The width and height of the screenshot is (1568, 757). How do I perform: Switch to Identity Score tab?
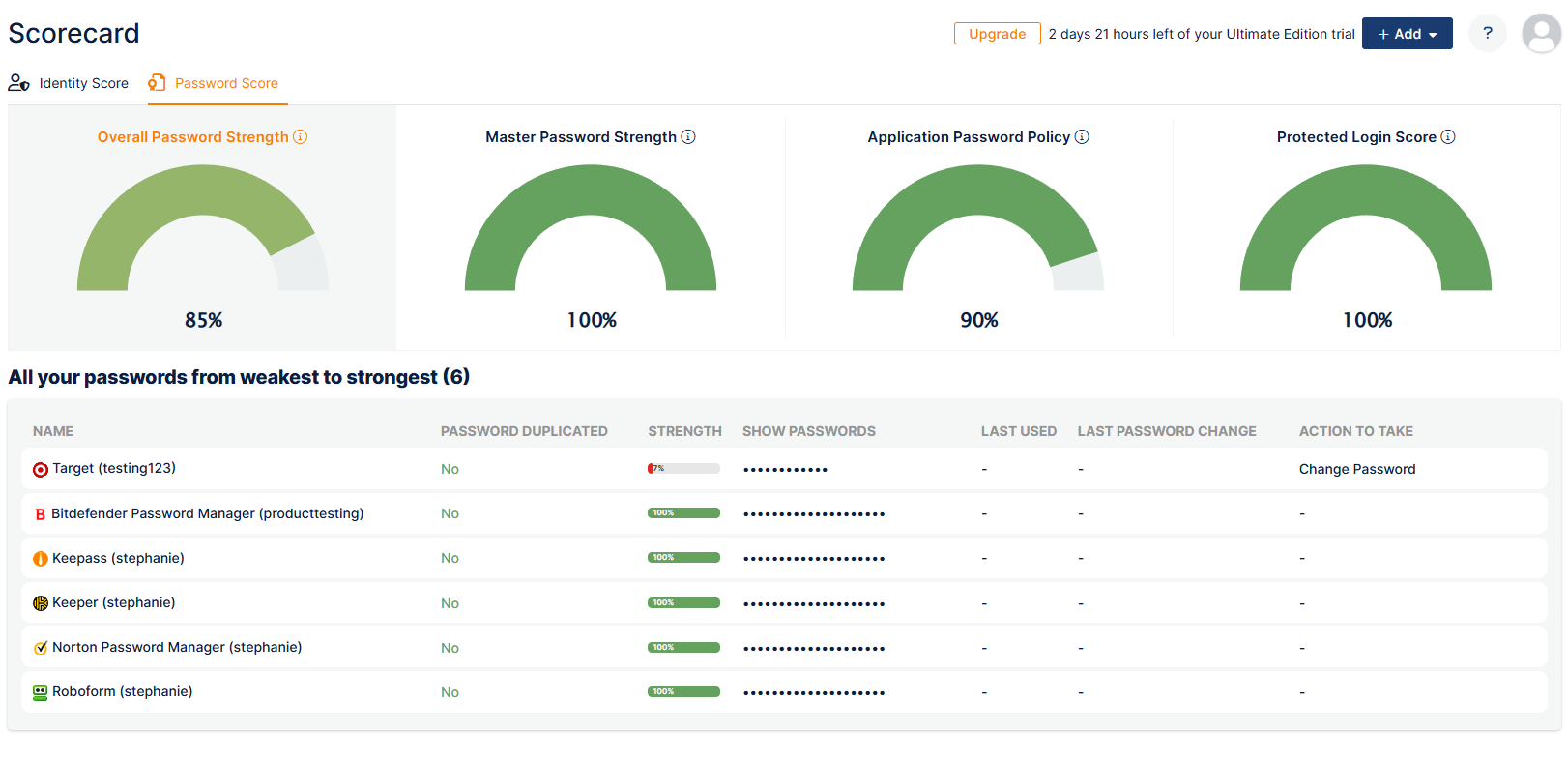tap(69, 83)
